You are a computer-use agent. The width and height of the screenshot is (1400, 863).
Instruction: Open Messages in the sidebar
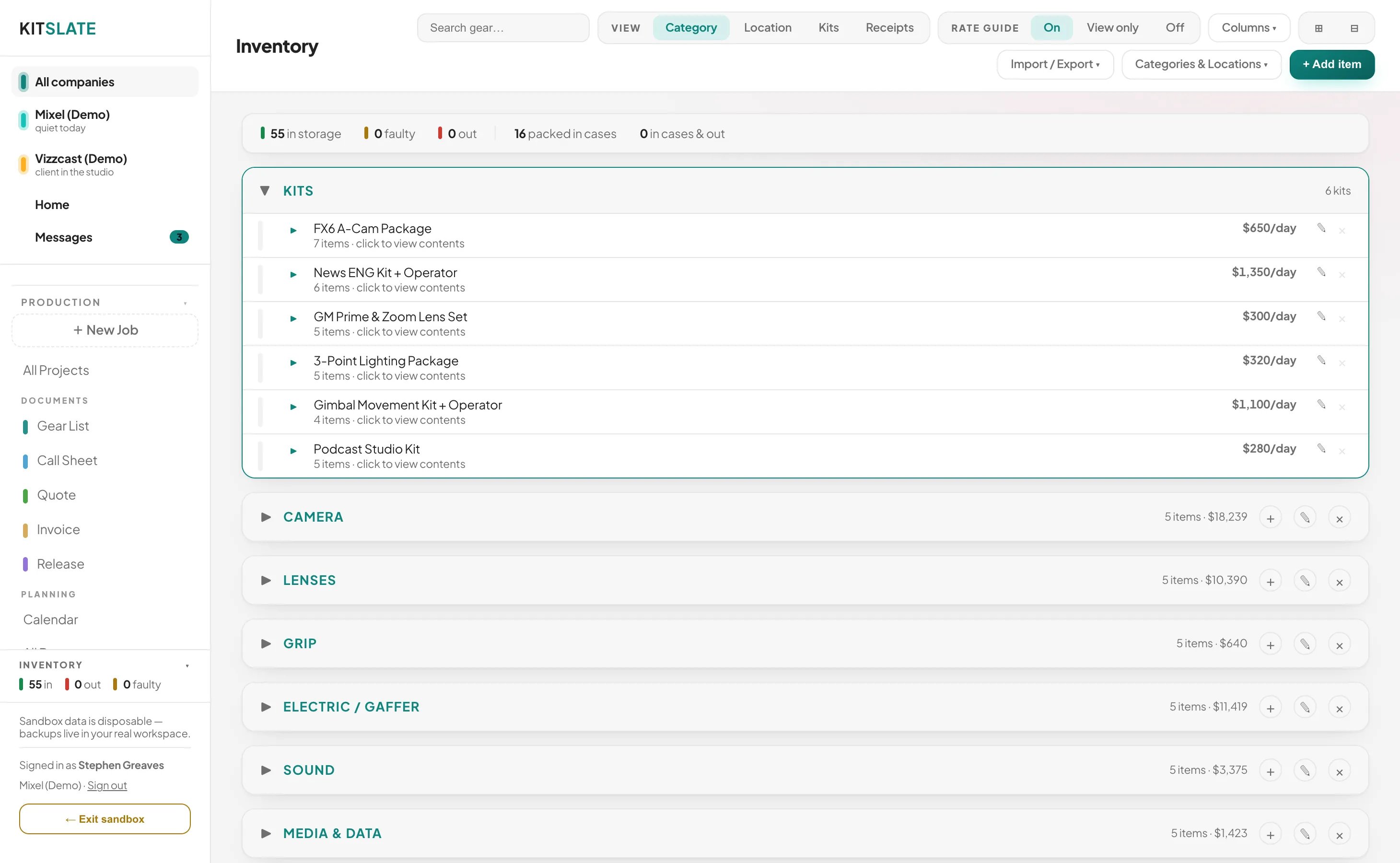click(105, 237)
